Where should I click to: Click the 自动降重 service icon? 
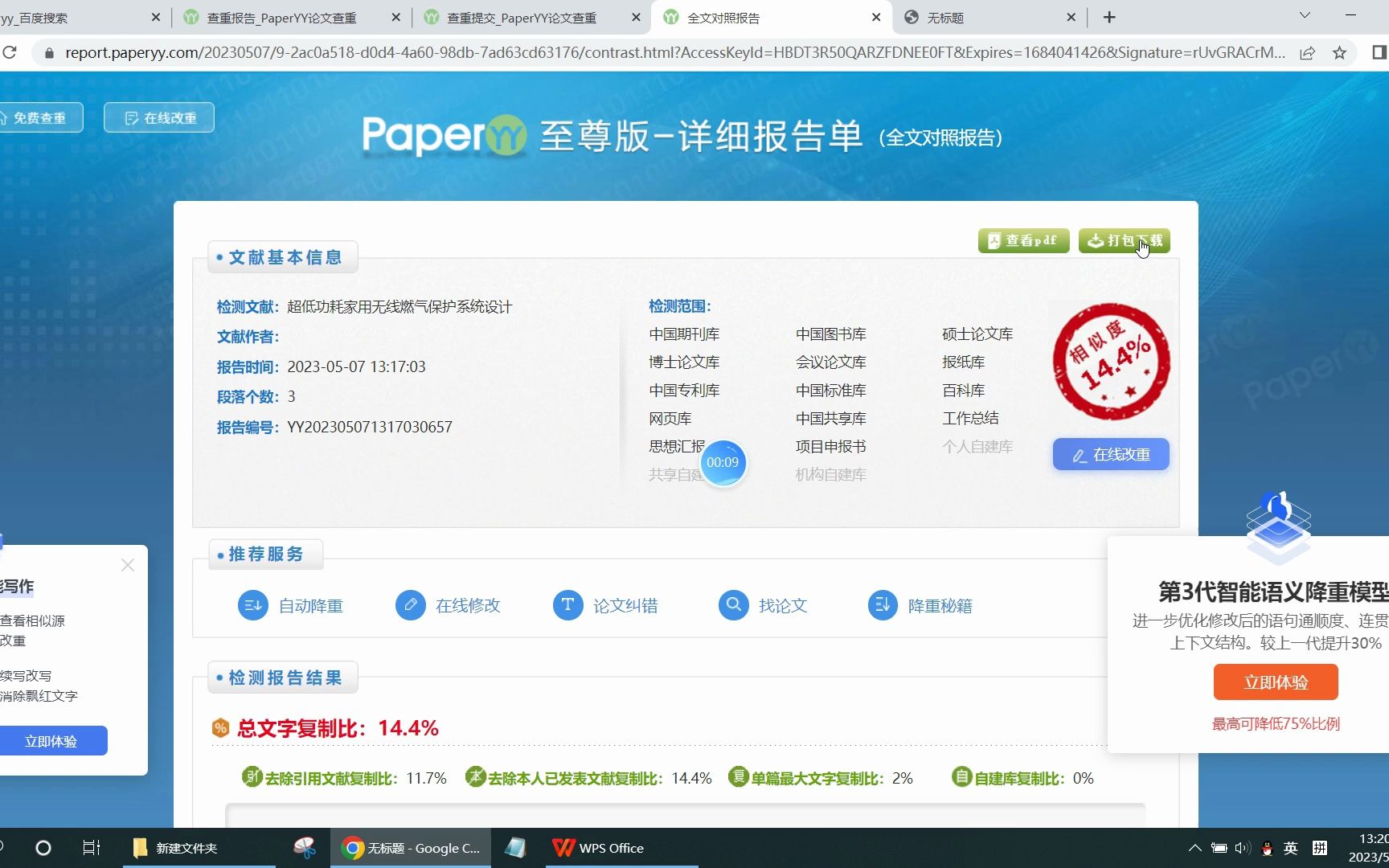(253, 605)
